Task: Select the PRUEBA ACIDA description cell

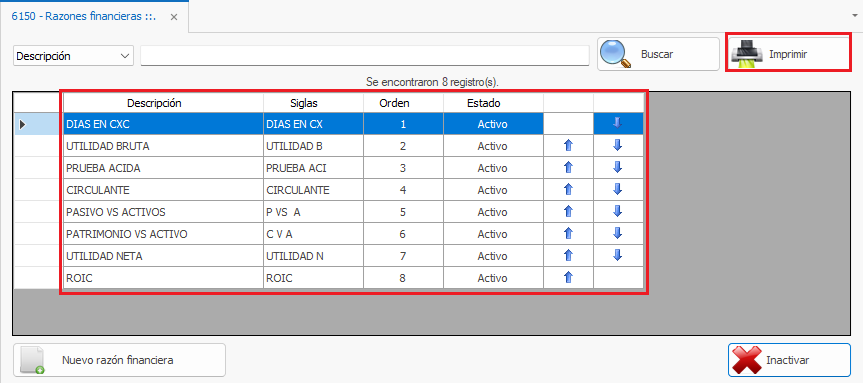Action: coord(163,168)
